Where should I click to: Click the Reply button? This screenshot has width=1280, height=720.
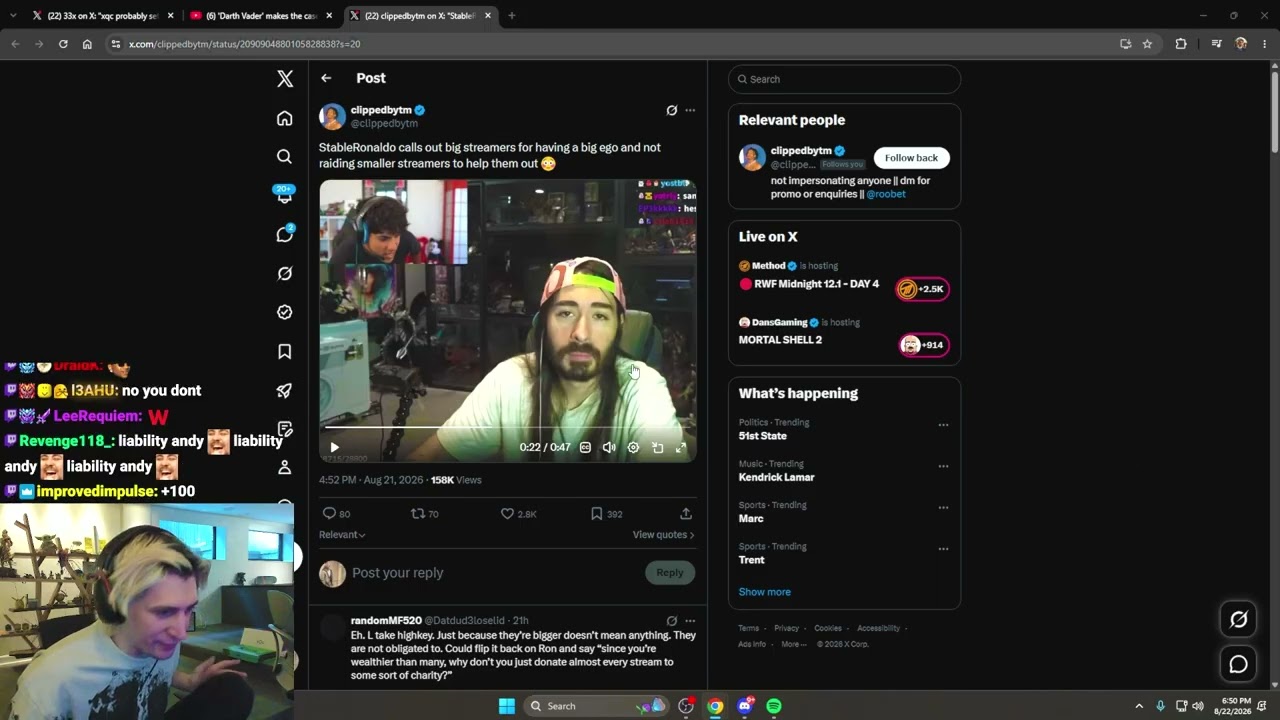coord(670,573)
